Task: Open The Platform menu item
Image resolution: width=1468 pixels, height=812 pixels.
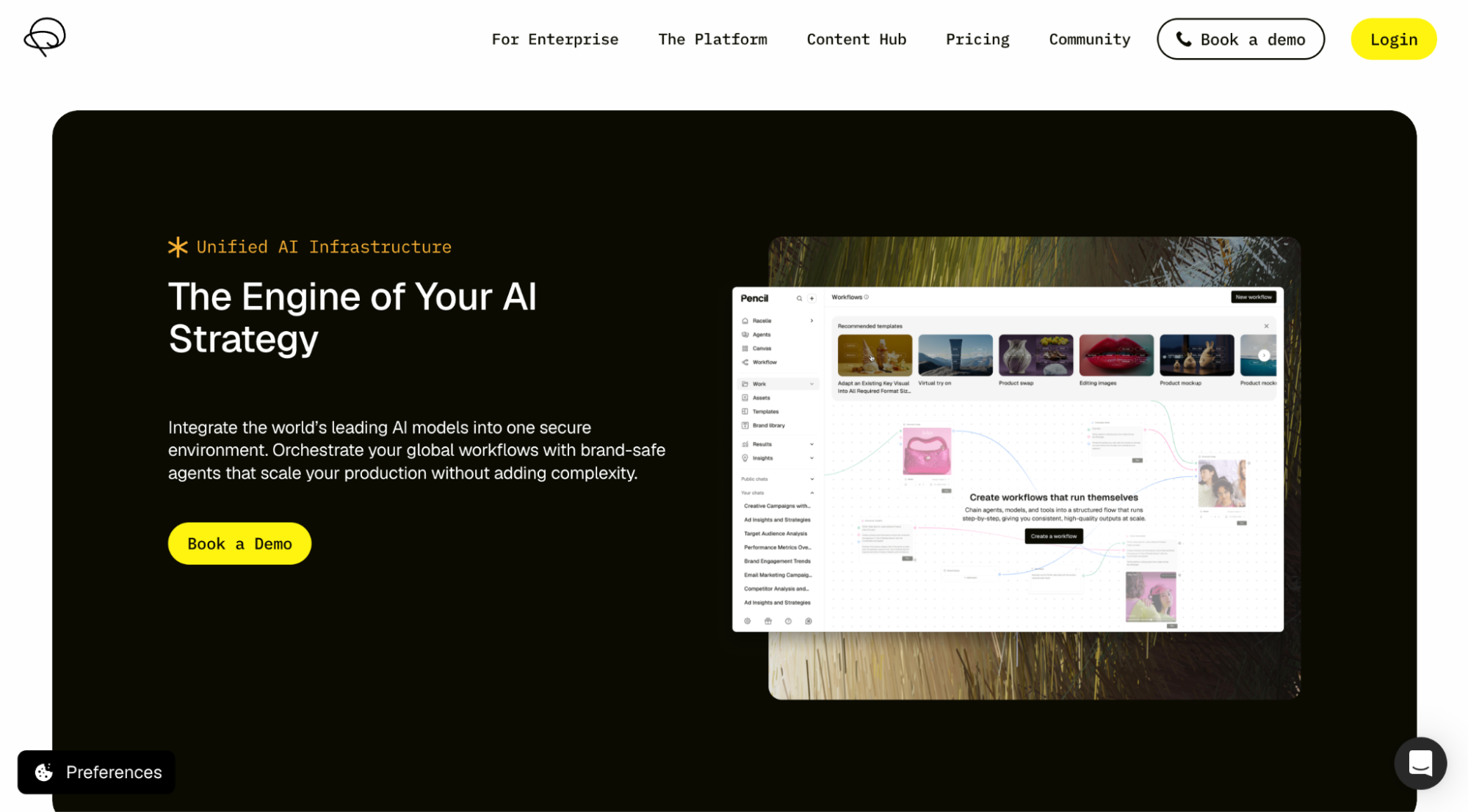Action: tap(712, 40)
